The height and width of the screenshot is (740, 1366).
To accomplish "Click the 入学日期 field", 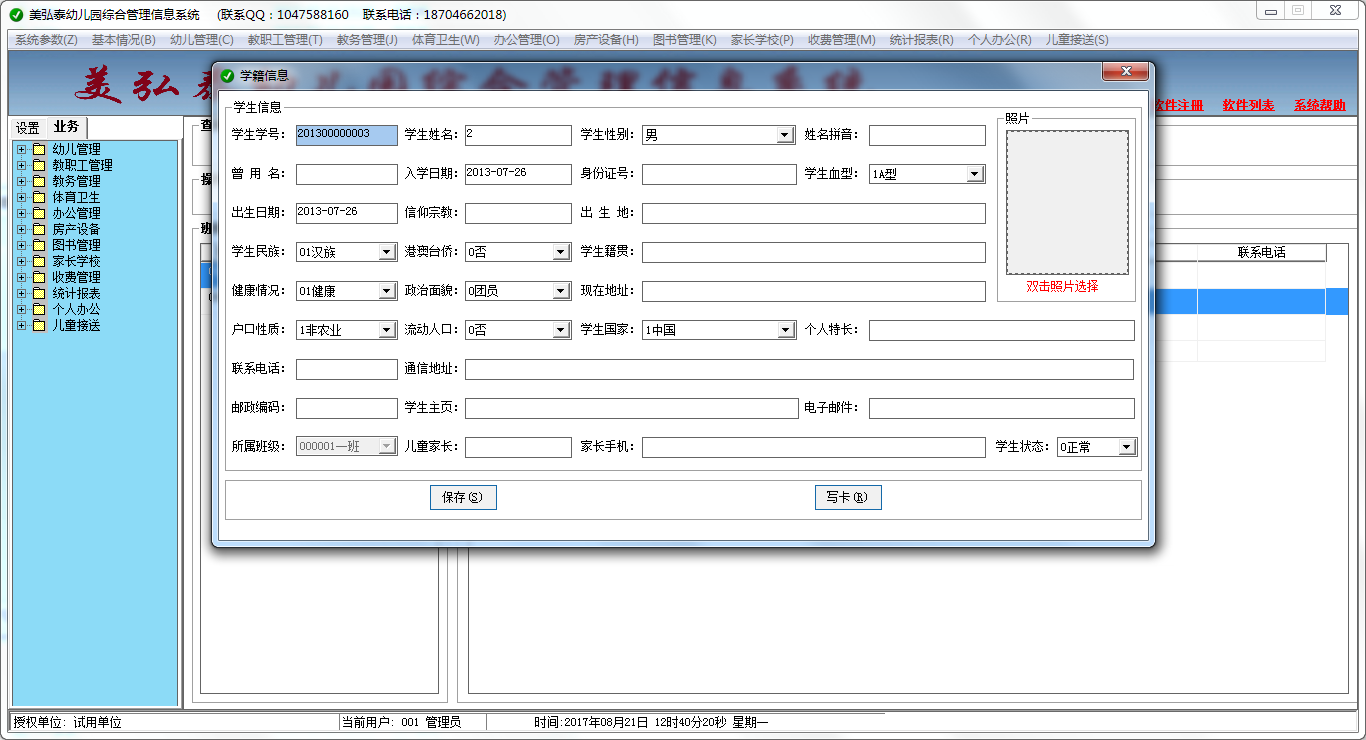I will pyautogui.click(x=518, y=174).
